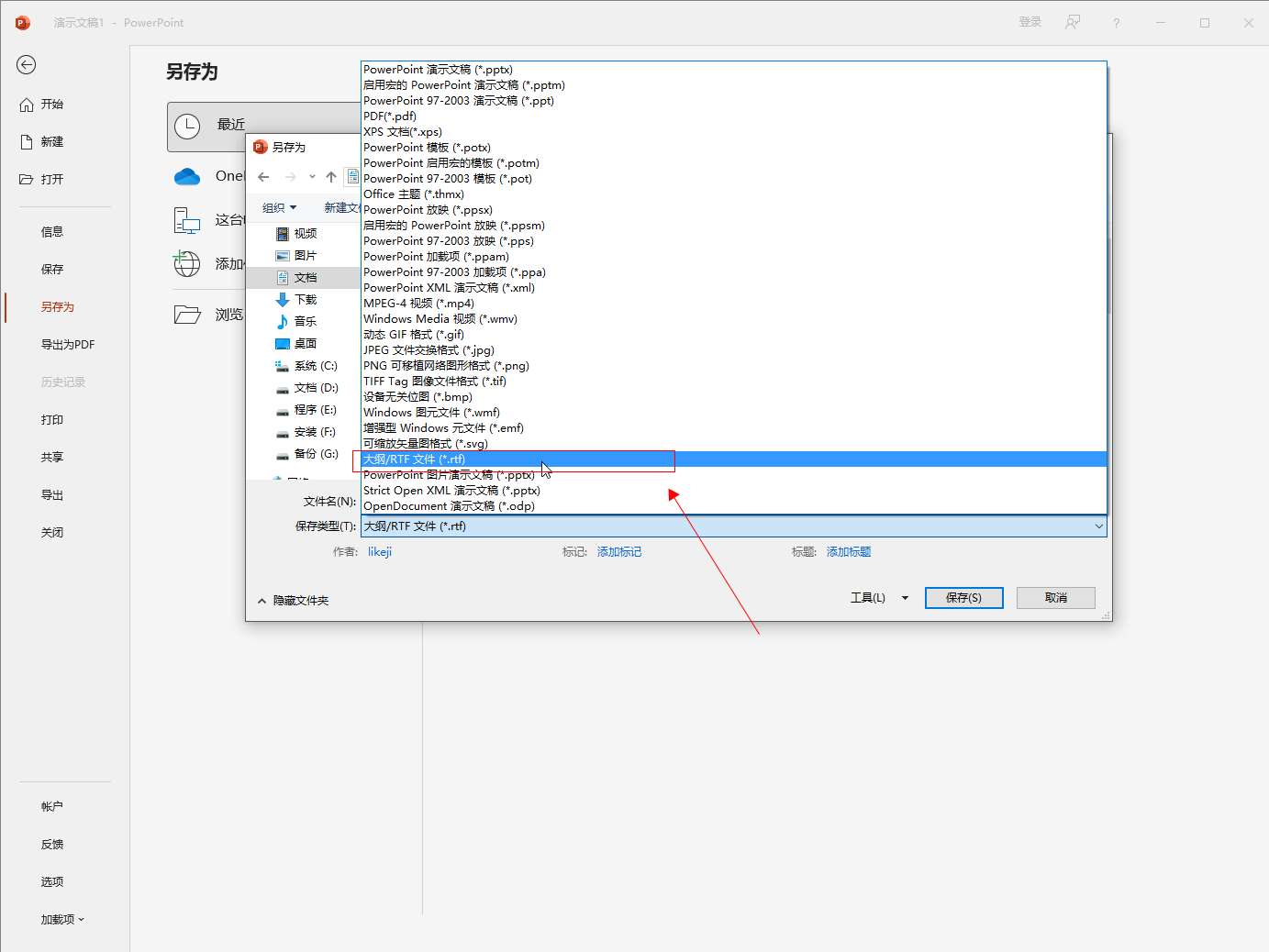Click the 添加标记 link
The image size is (1269, 952).
click(x=619, y=552)
